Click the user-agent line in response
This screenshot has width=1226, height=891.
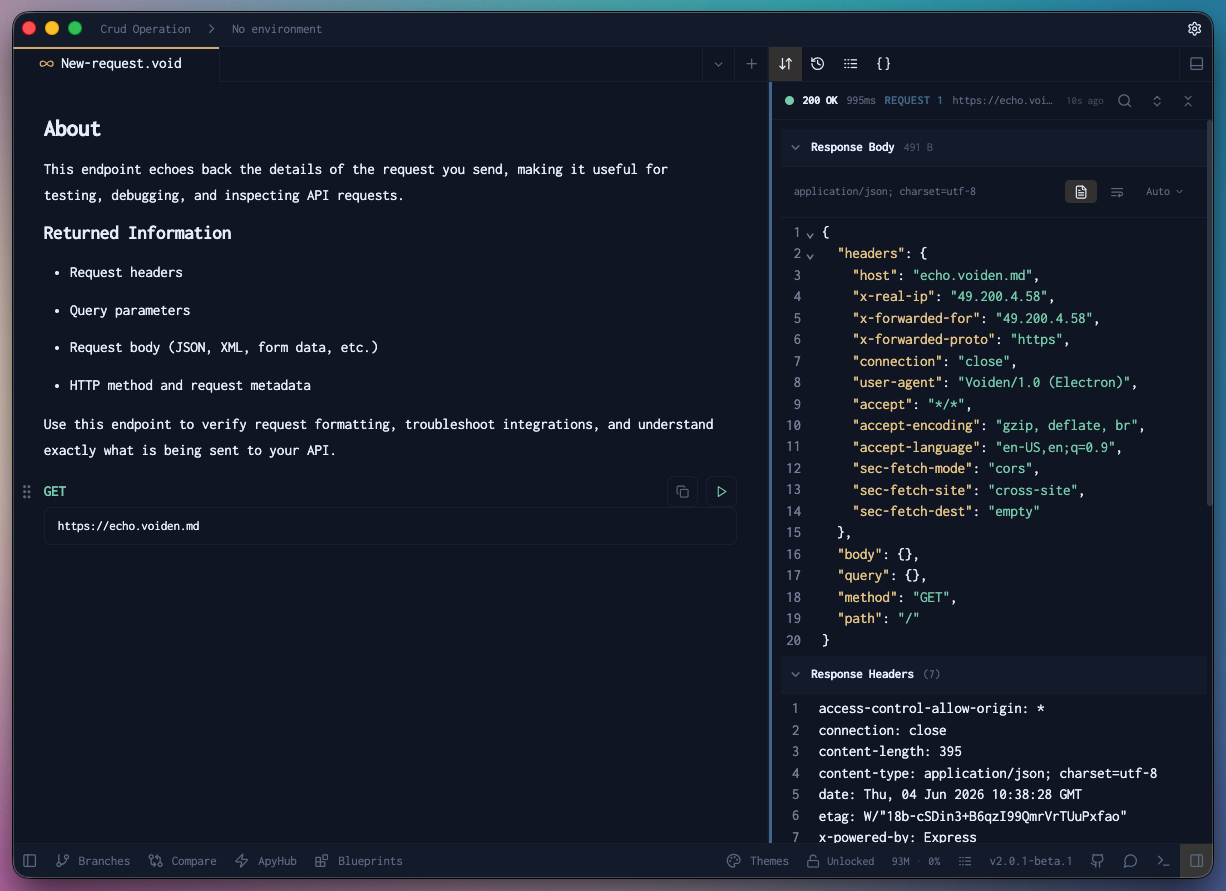click(x=995, y=382)
